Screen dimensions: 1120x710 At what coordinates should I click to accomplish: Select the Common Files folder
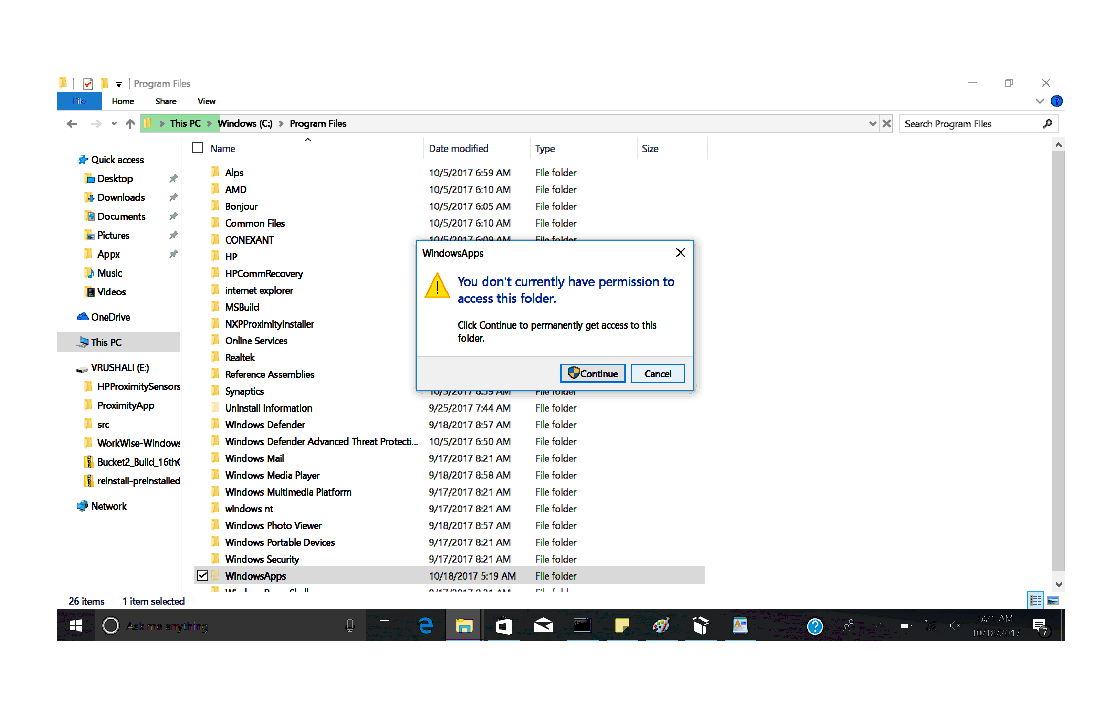coord(255,224)
